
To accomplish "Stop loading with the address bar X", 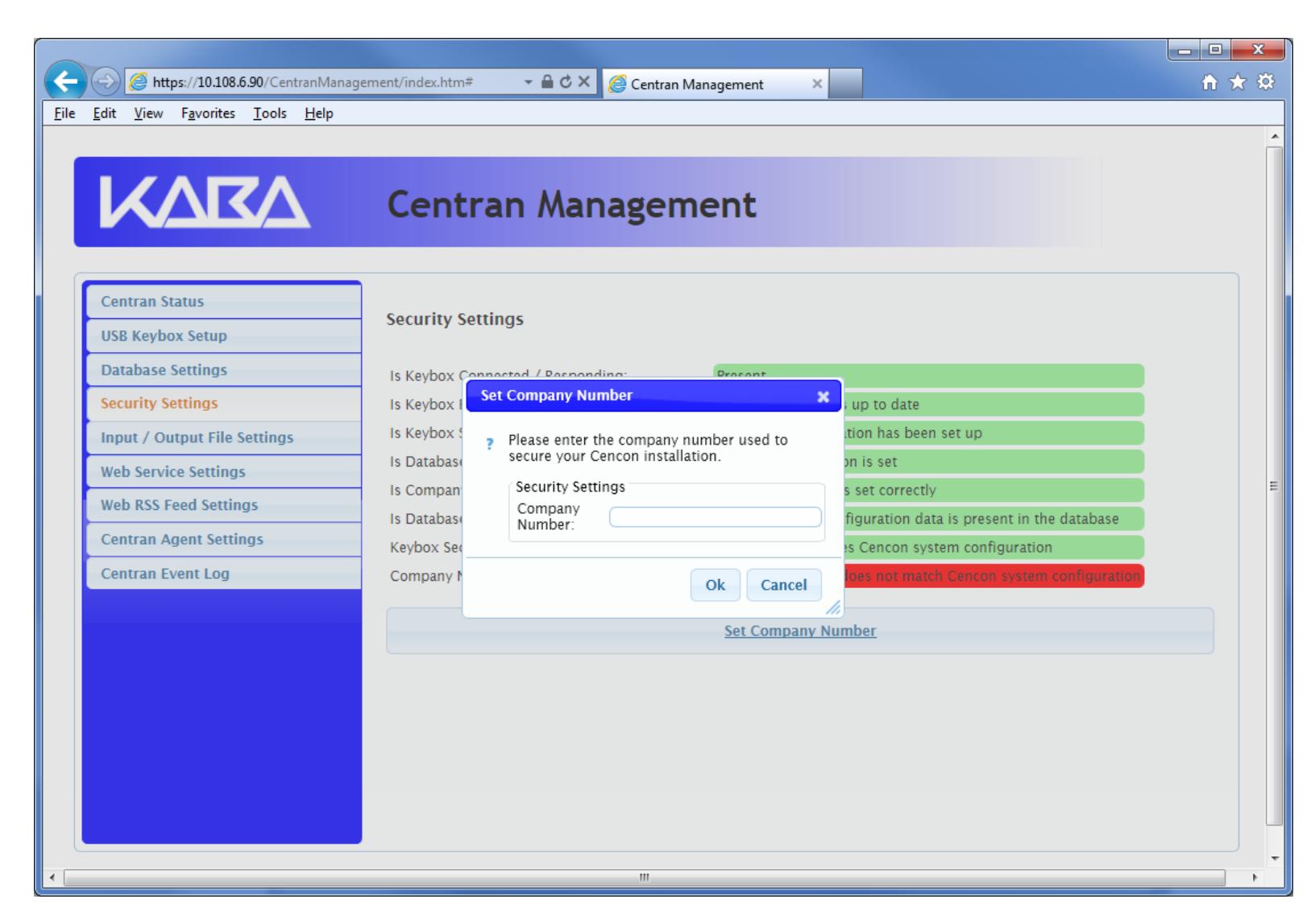I will point(583,82).
